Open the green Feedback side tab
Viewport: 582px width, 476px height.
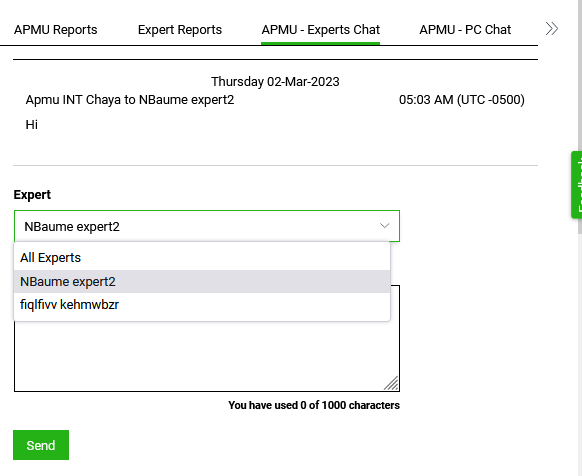576,185
